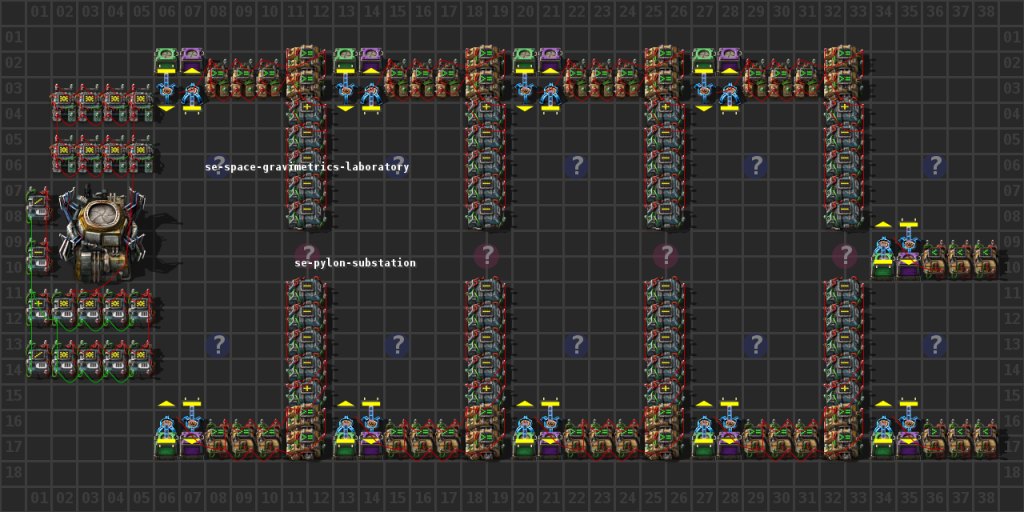Select purple chest in column 21, row 02
The width and height of the screenshot is (1024, 512).
(551, 61)
